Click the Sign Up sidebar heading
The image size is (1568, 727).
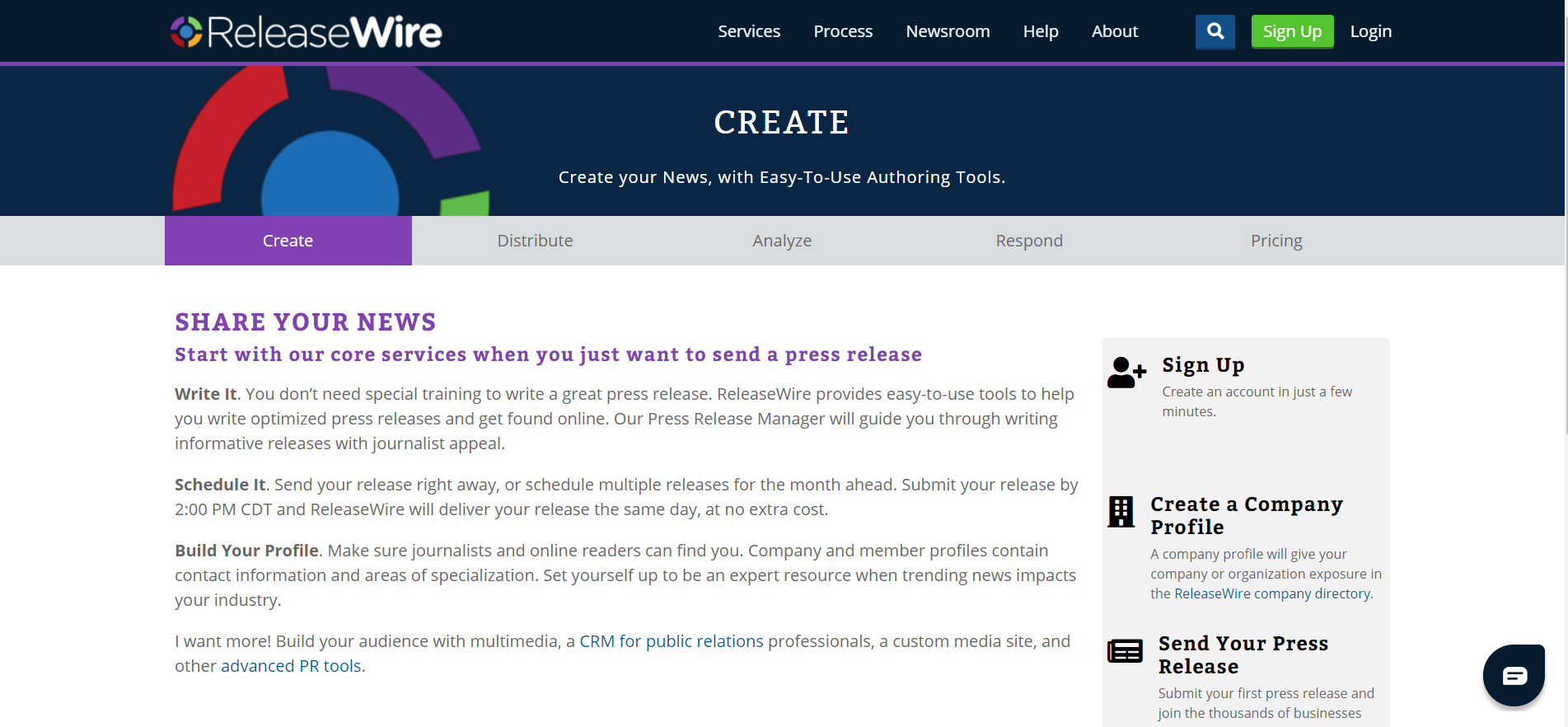click(1203, 365)
